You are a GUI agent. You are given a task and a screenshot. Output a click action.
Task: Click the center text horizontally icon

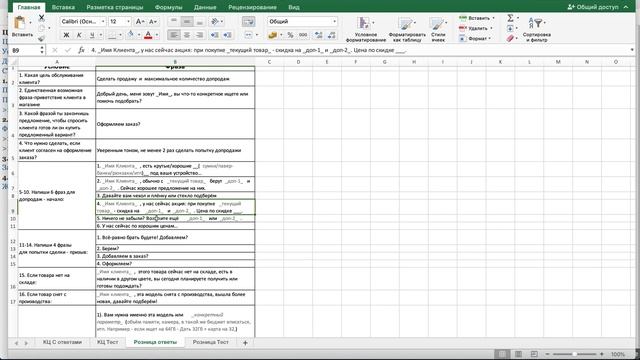pos(187,35)
